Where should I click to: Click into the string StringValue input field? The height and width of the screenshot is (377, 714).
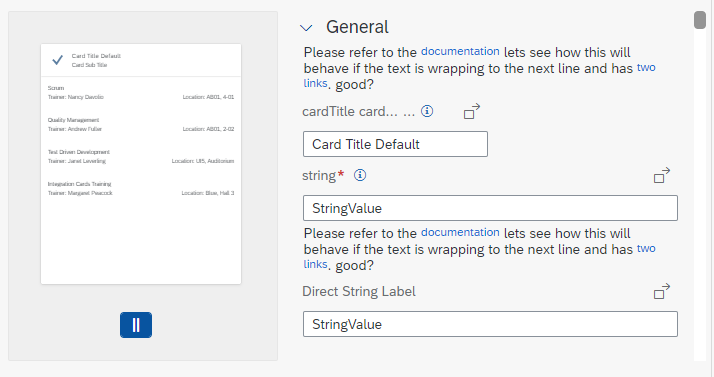click(x=490, y=208)
